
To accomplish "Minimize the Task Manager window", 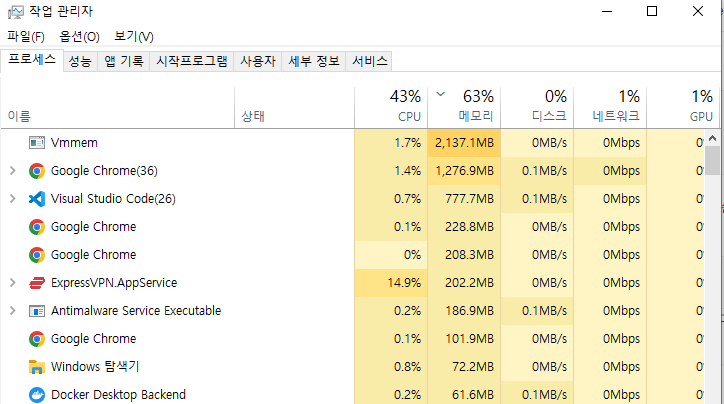I will [x=607, y=11].
